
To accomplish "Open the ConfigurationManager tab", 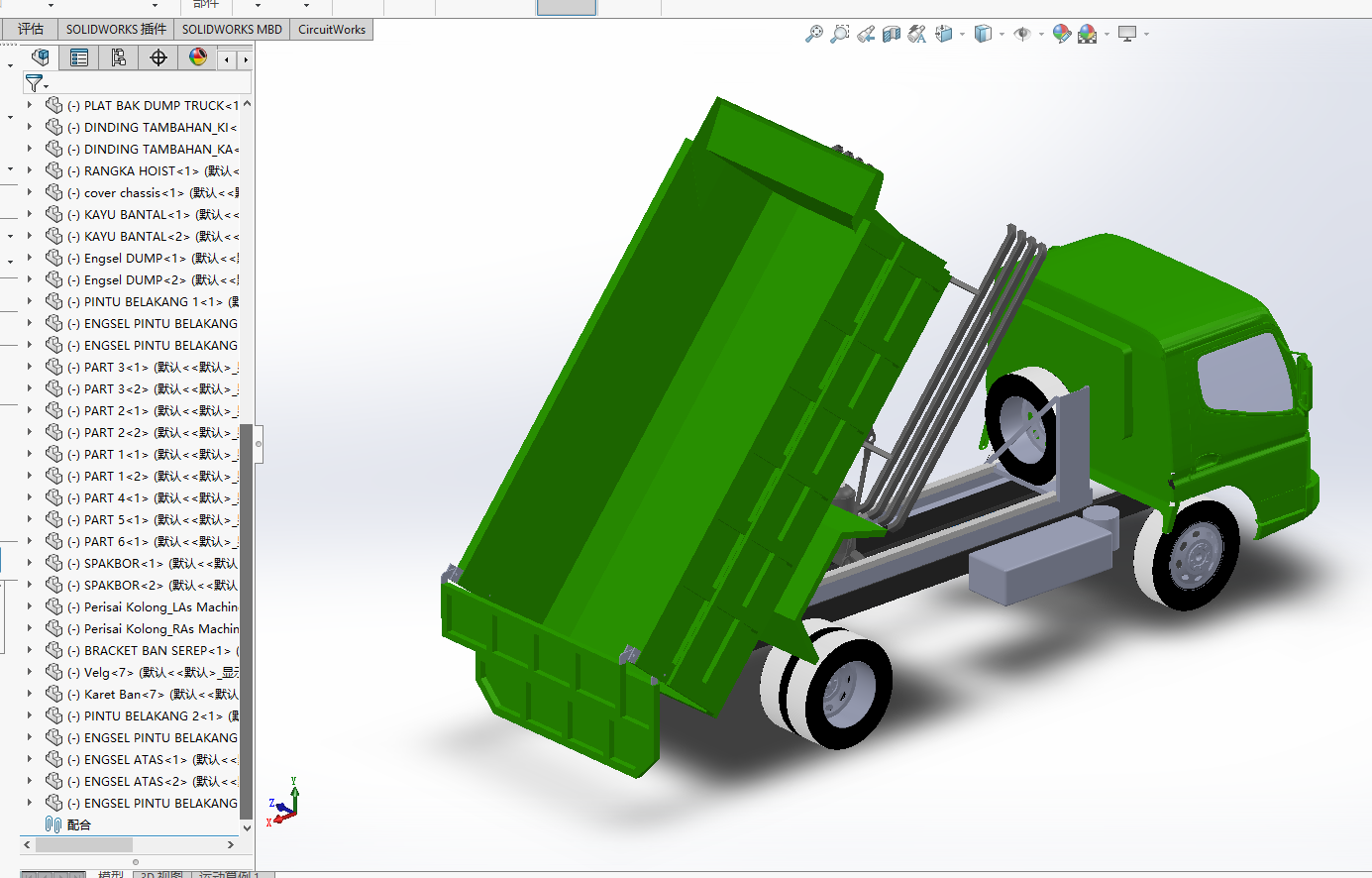I will pyautogui.click(x=119, y=57).
